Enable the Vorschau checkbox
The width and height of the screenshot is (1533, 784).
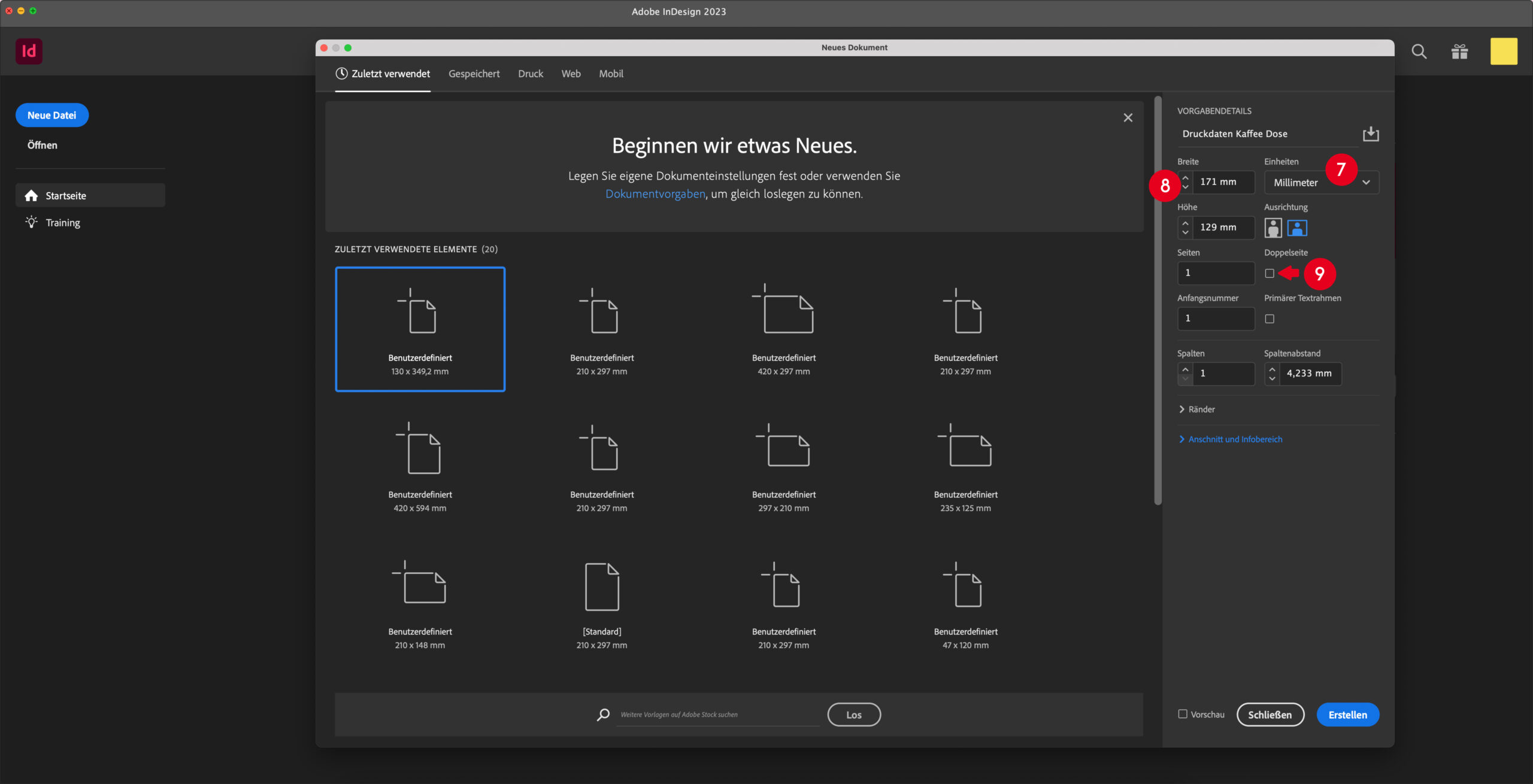pos(1183,714)
